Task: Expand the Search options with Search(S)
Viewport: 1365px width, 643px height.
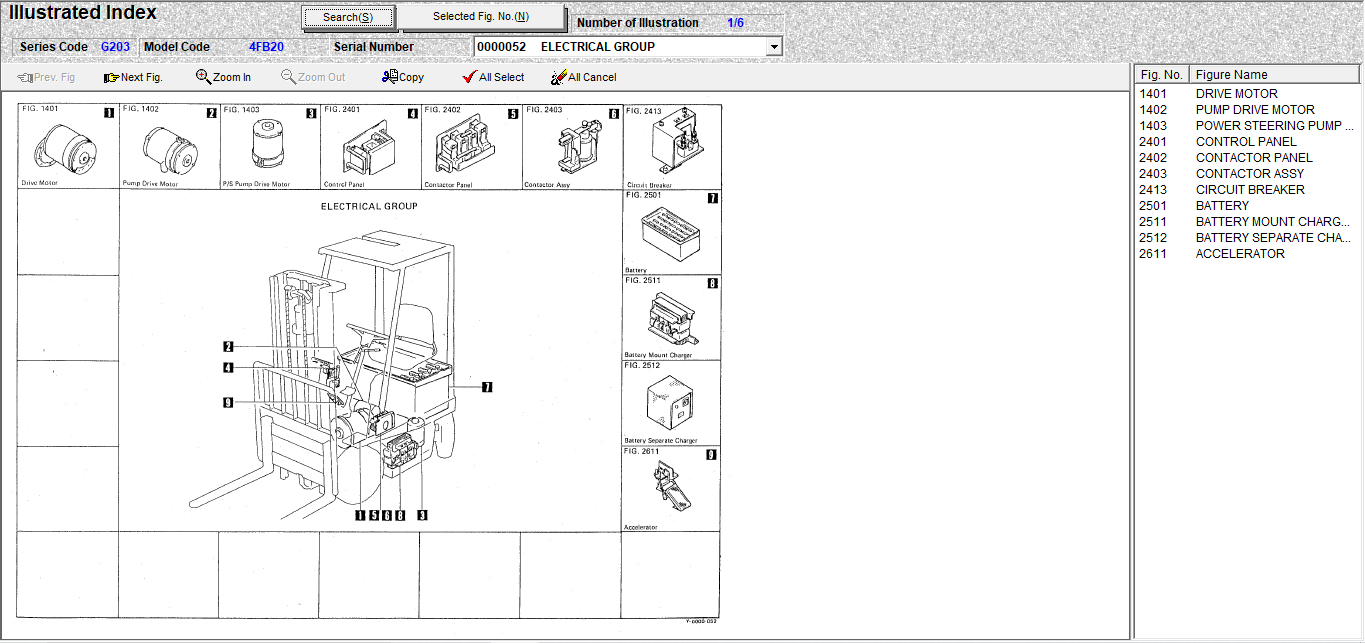Action: pos(347,17)
